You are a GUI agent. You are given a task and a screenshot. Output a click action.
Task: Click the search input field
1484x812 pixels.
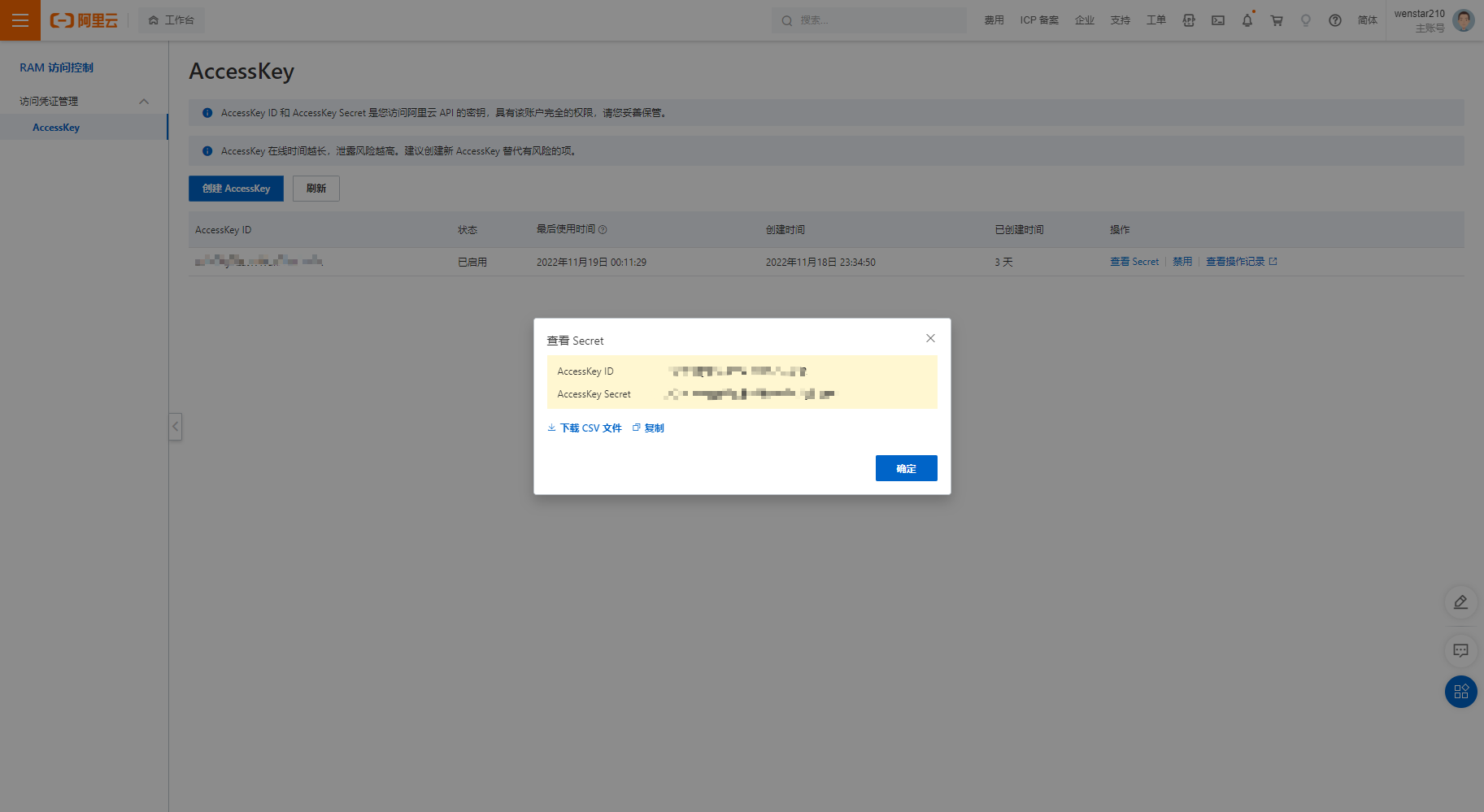tap(870, 20)
